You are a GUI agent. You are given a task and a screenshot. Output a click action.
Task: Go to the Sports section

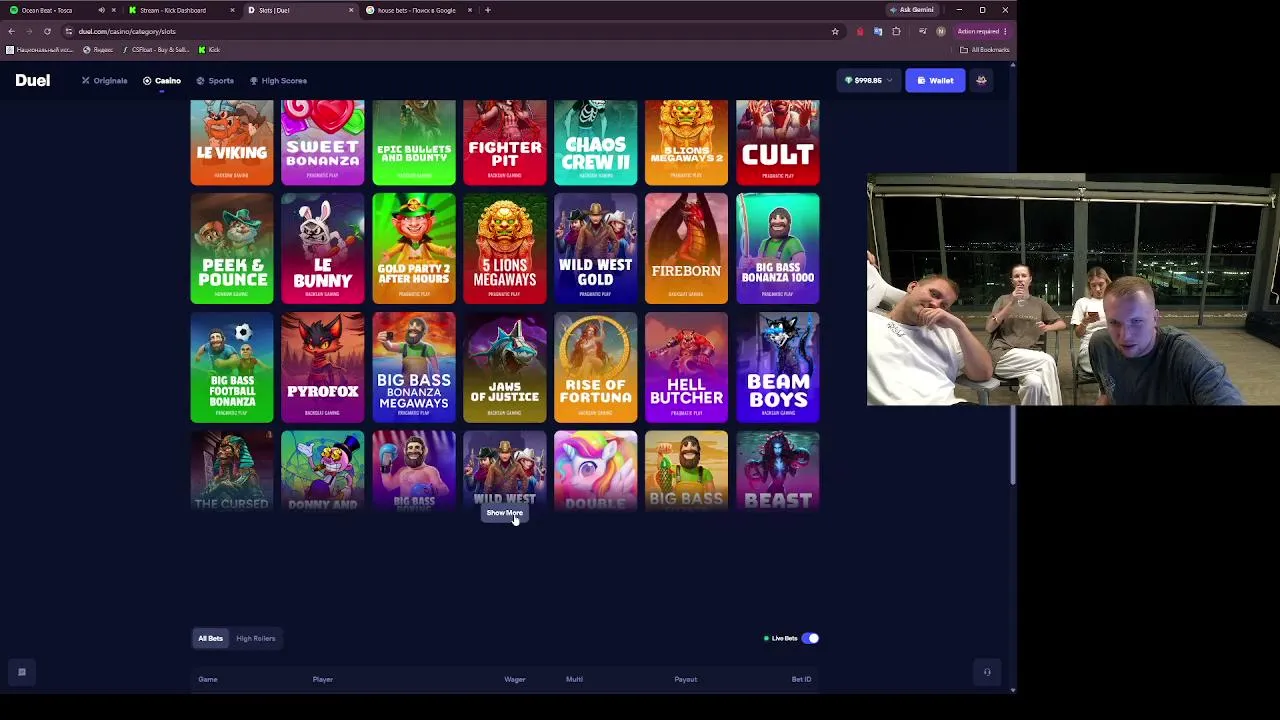215,80
